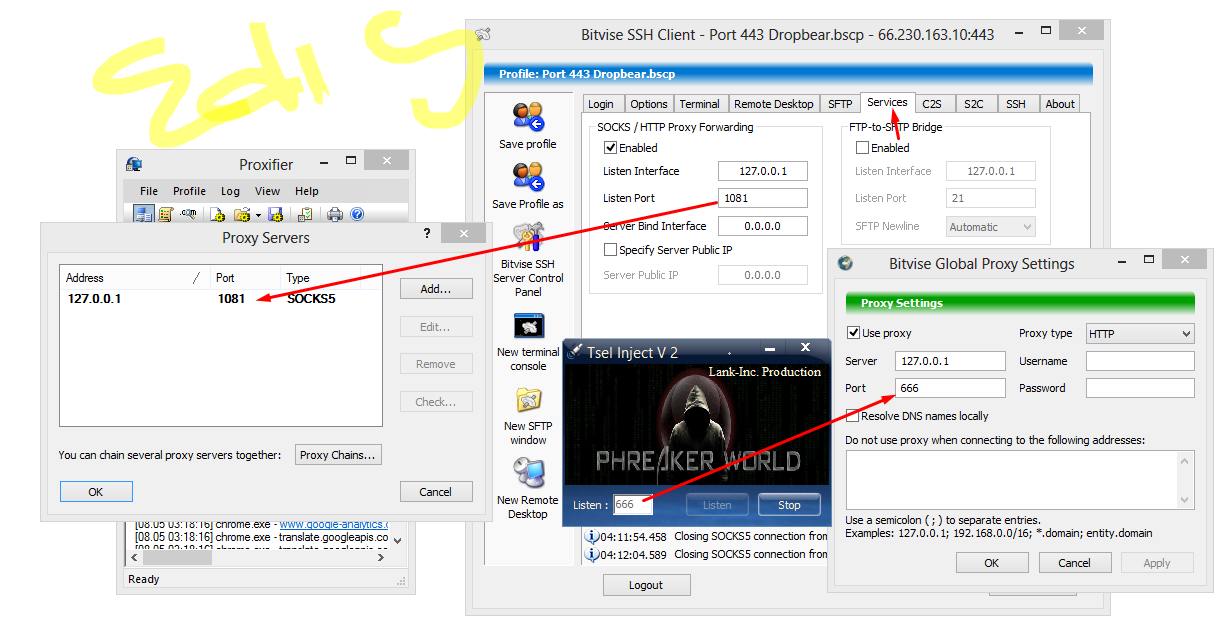
Task: Click Save Profile floppy icon in Proxifier toolbar
Action: click(x=276, y=214)
